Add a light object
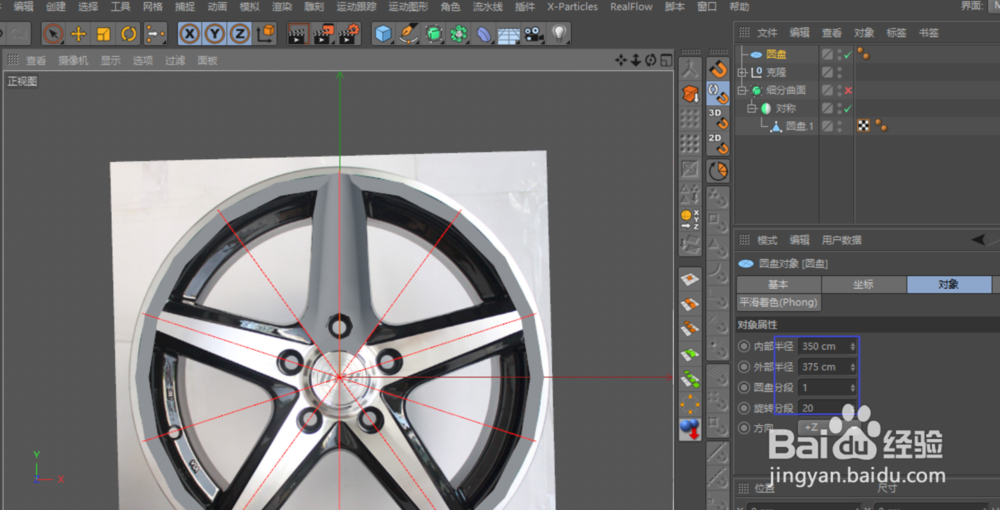 tap(559, 34)
